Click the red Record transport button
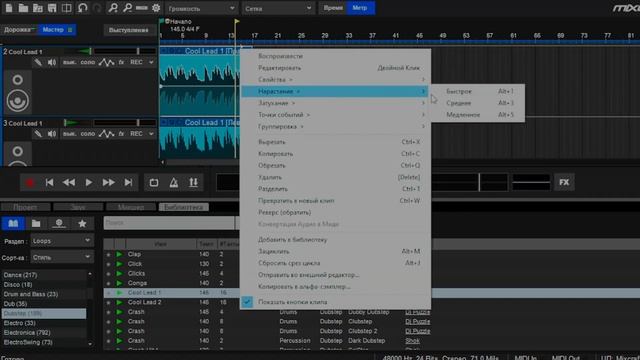640x360 pixels. (x=30, y=182)
